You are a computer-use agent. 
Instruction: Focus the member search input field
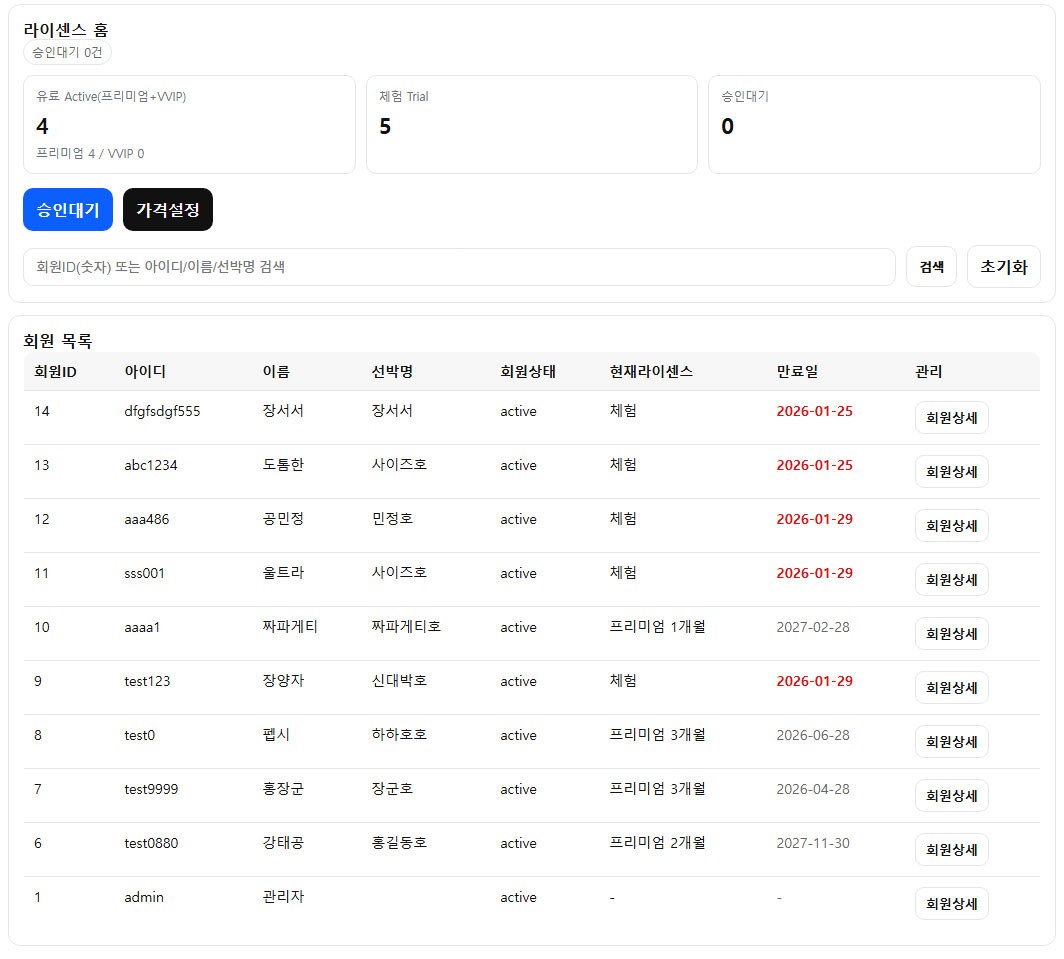459,267
